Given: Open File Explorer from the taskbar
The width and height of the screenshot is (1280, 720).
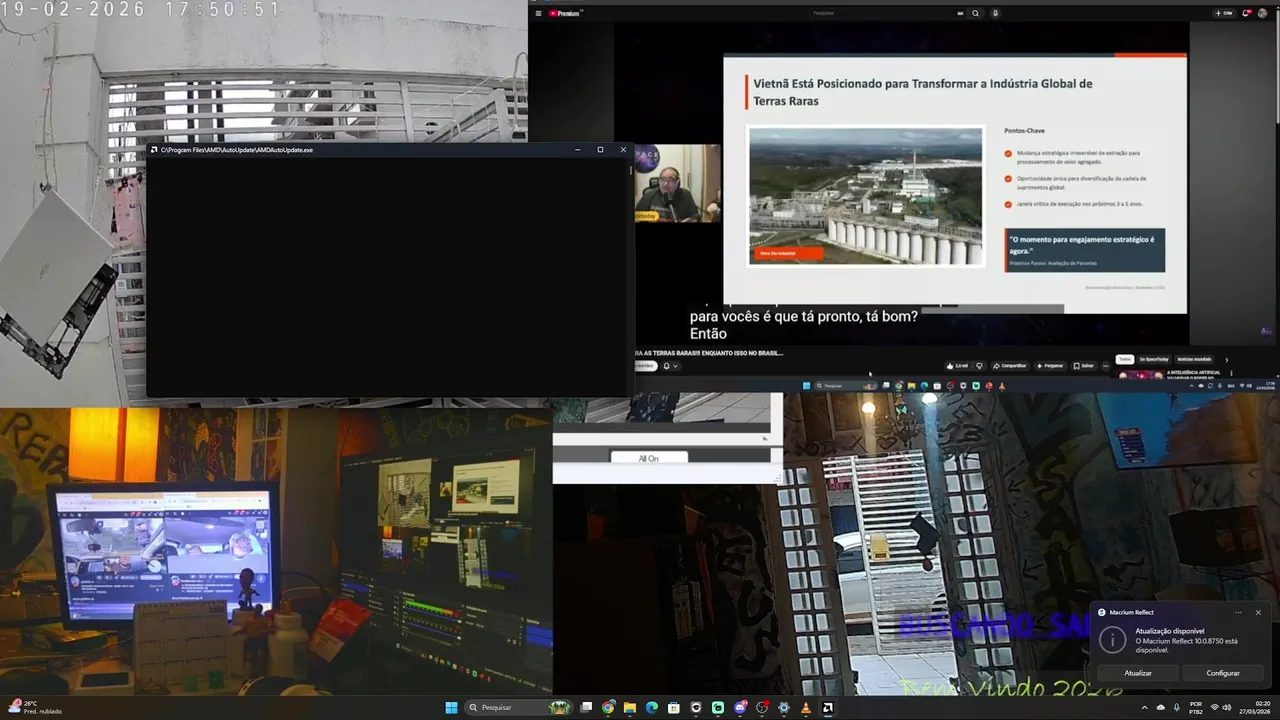Looking at the screenshot, I should click(x=630, y=708).
